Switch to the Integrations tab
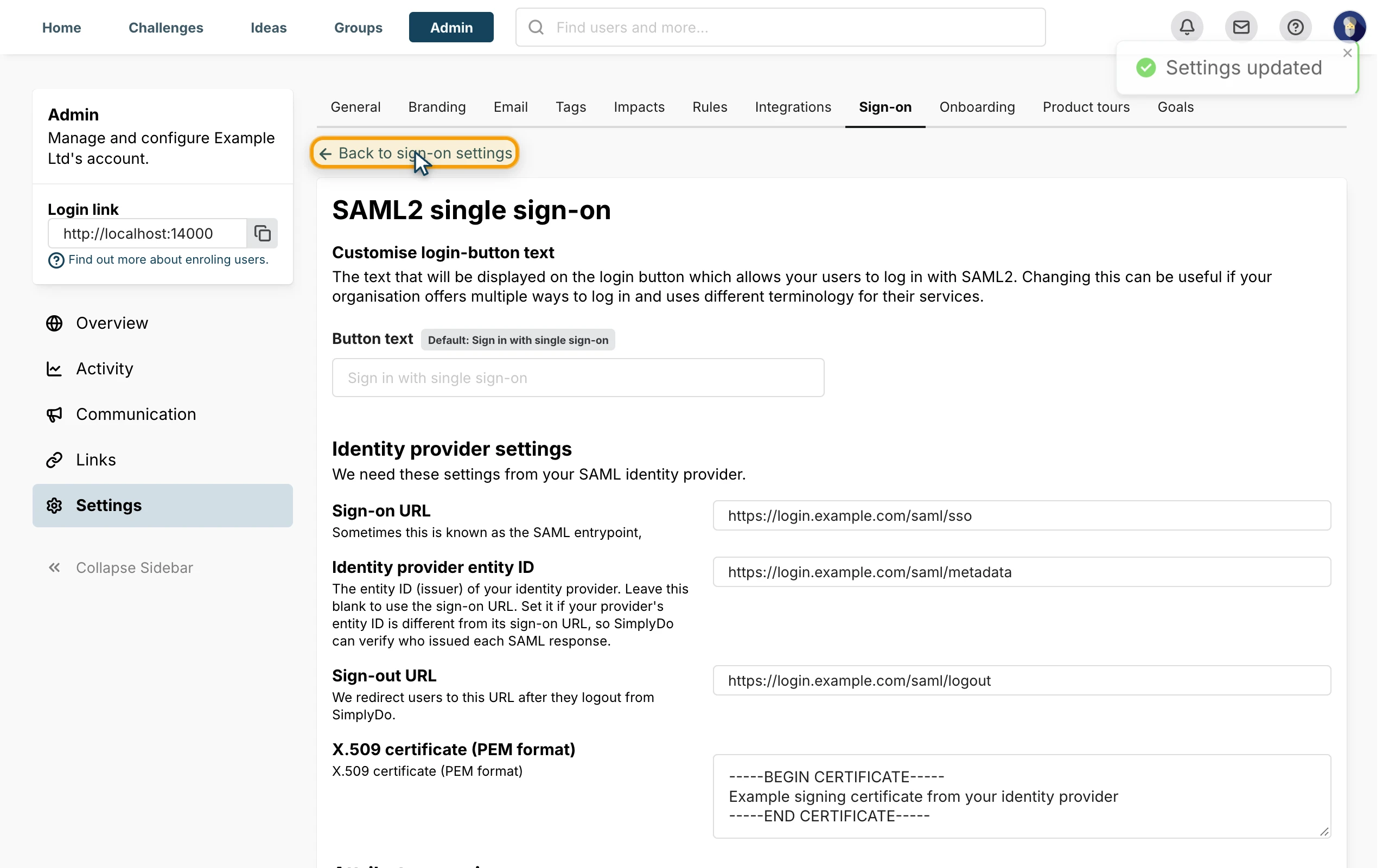Screen dimensions: 1389x868 click(793, 107)
